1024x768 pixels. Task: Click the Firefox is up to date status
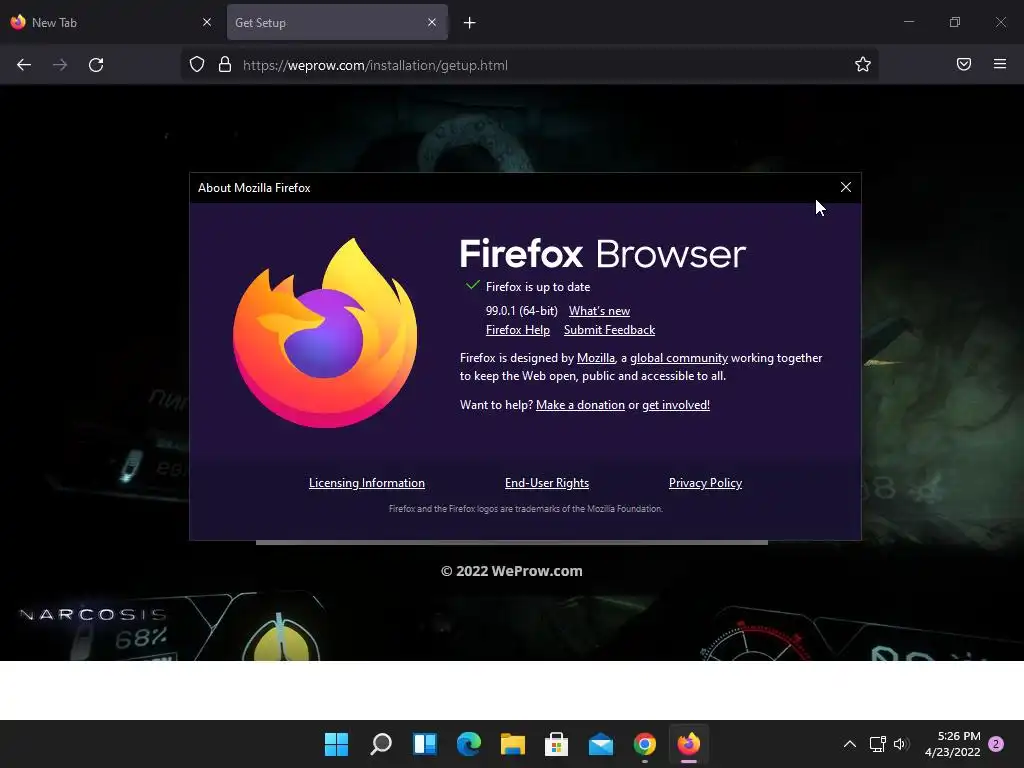tap(538, 287)
